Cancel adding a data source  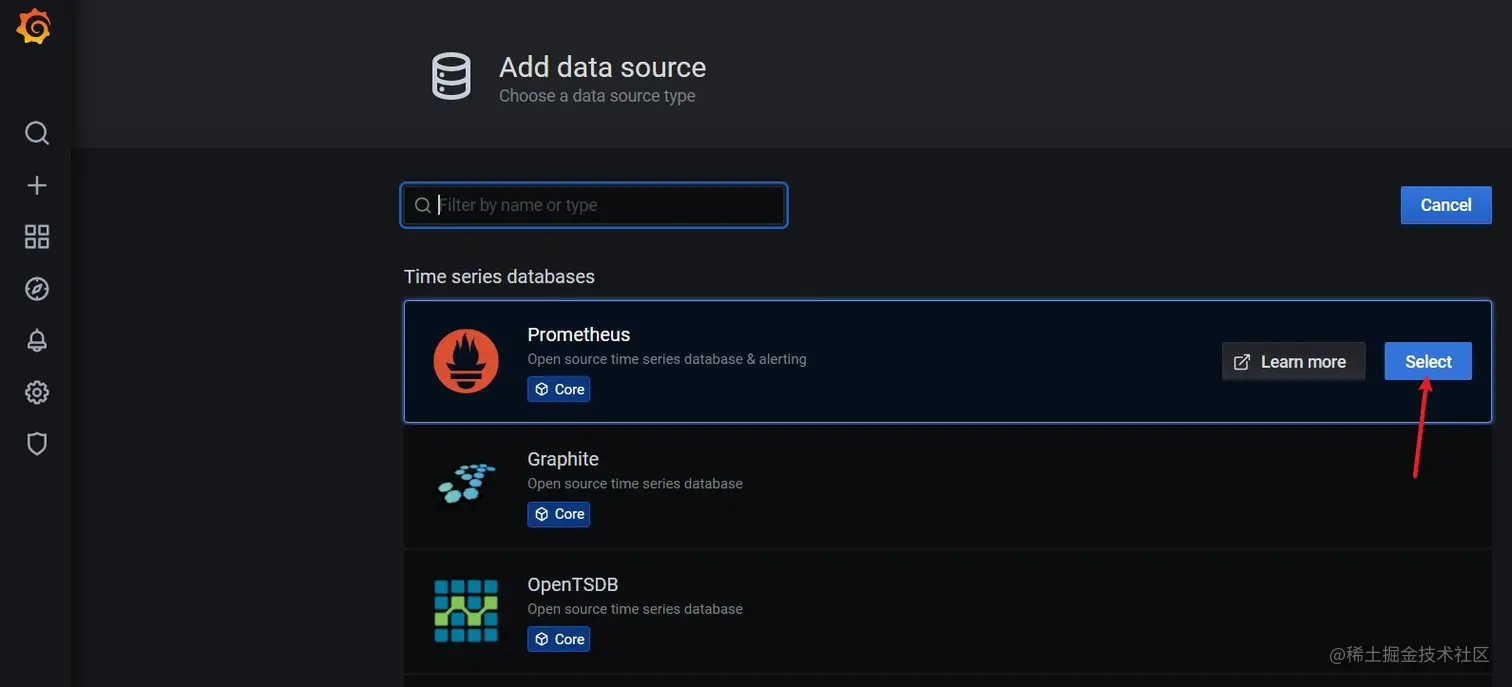point(1446,205)
